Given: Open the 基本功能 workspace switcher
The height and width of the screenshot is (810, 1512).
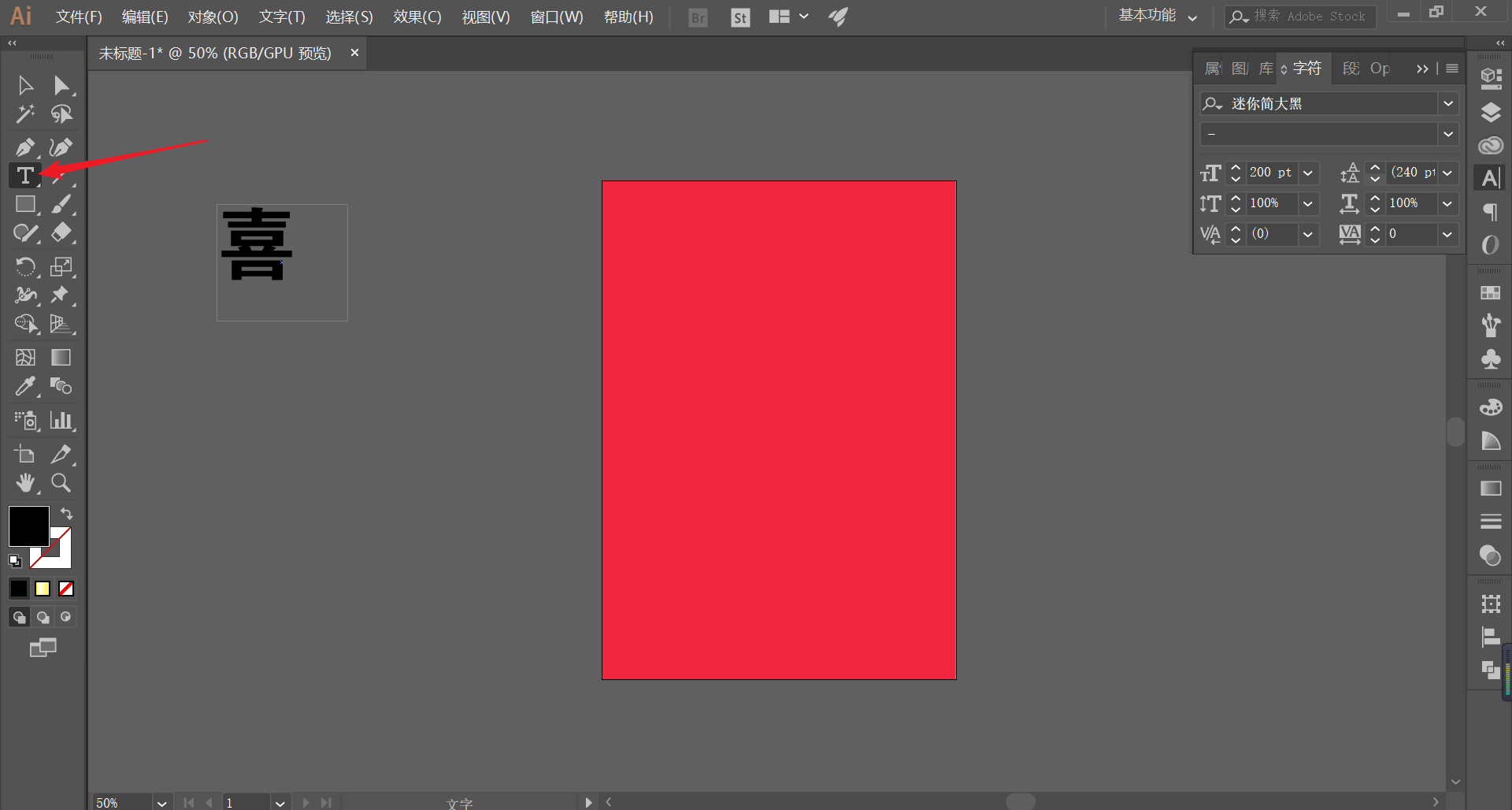Looking at the screenshot, I should [x=1158, y=16].
